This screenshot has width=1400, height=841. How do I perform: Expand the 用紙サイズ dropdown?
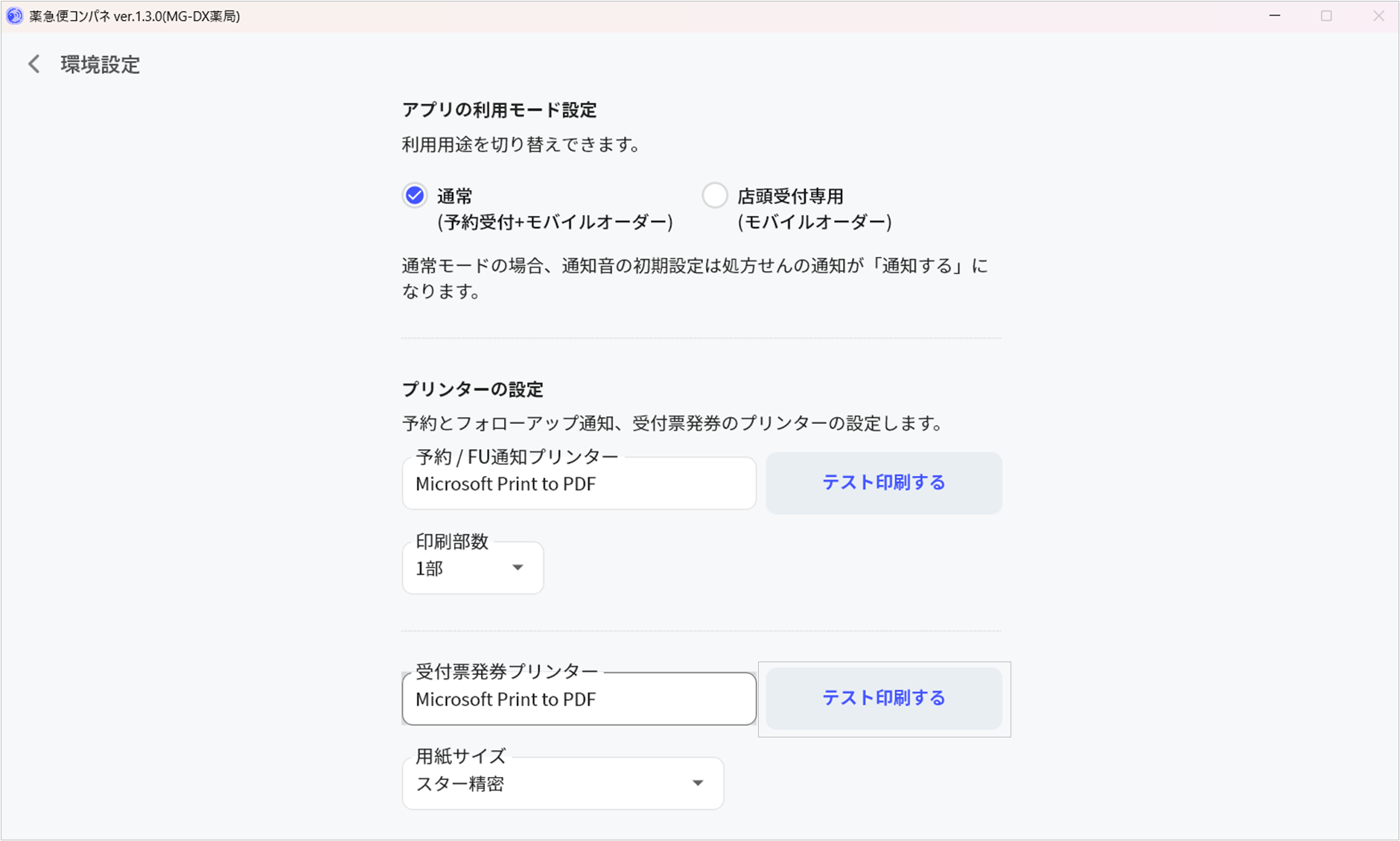[562, 784]
